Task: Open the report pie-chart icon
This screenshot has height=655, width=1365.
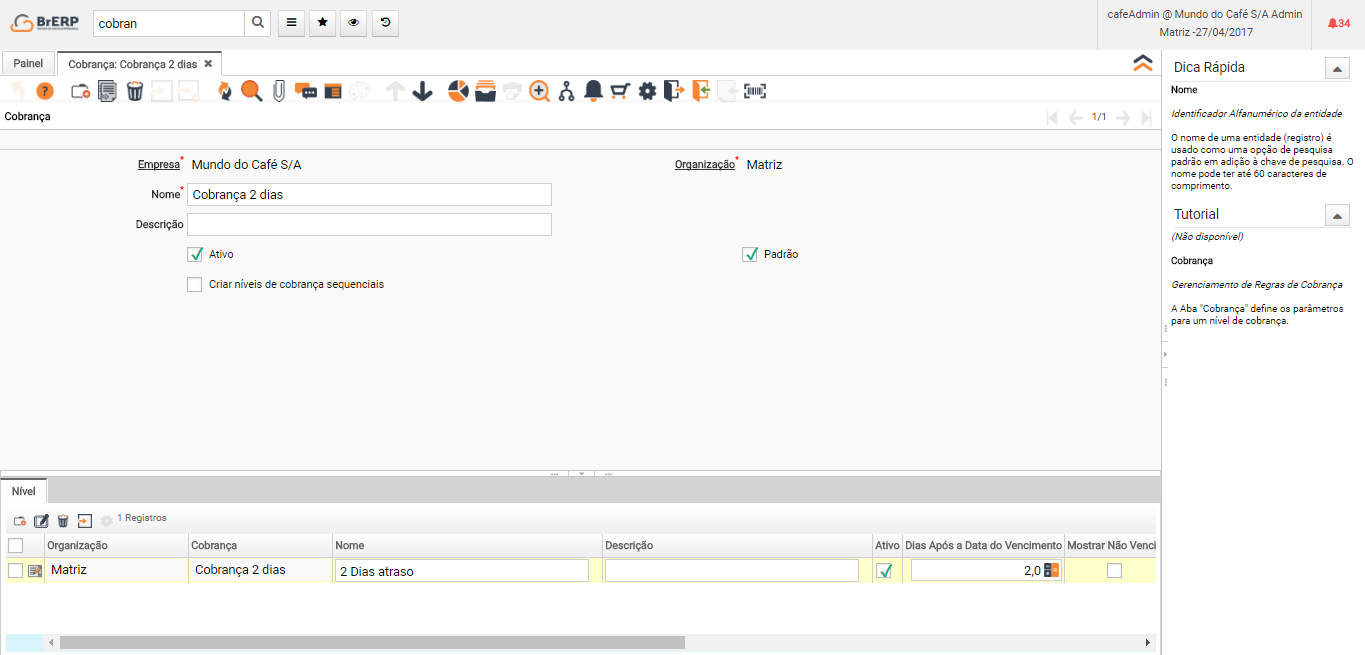Action: pos(458,91)
